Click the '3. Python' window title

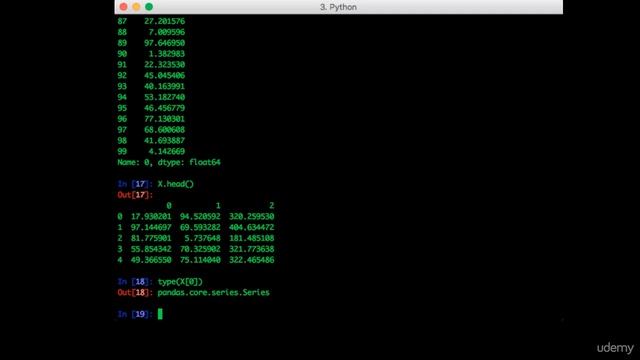(x=338, y=7)
